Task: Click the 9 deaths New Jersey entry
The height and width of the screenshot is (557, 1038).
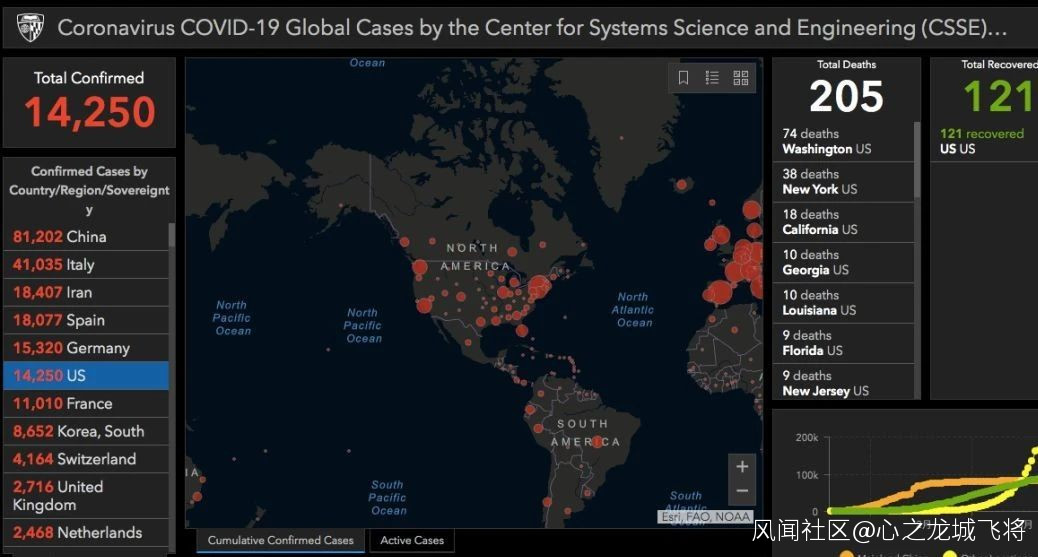Action: pos(843,382)
